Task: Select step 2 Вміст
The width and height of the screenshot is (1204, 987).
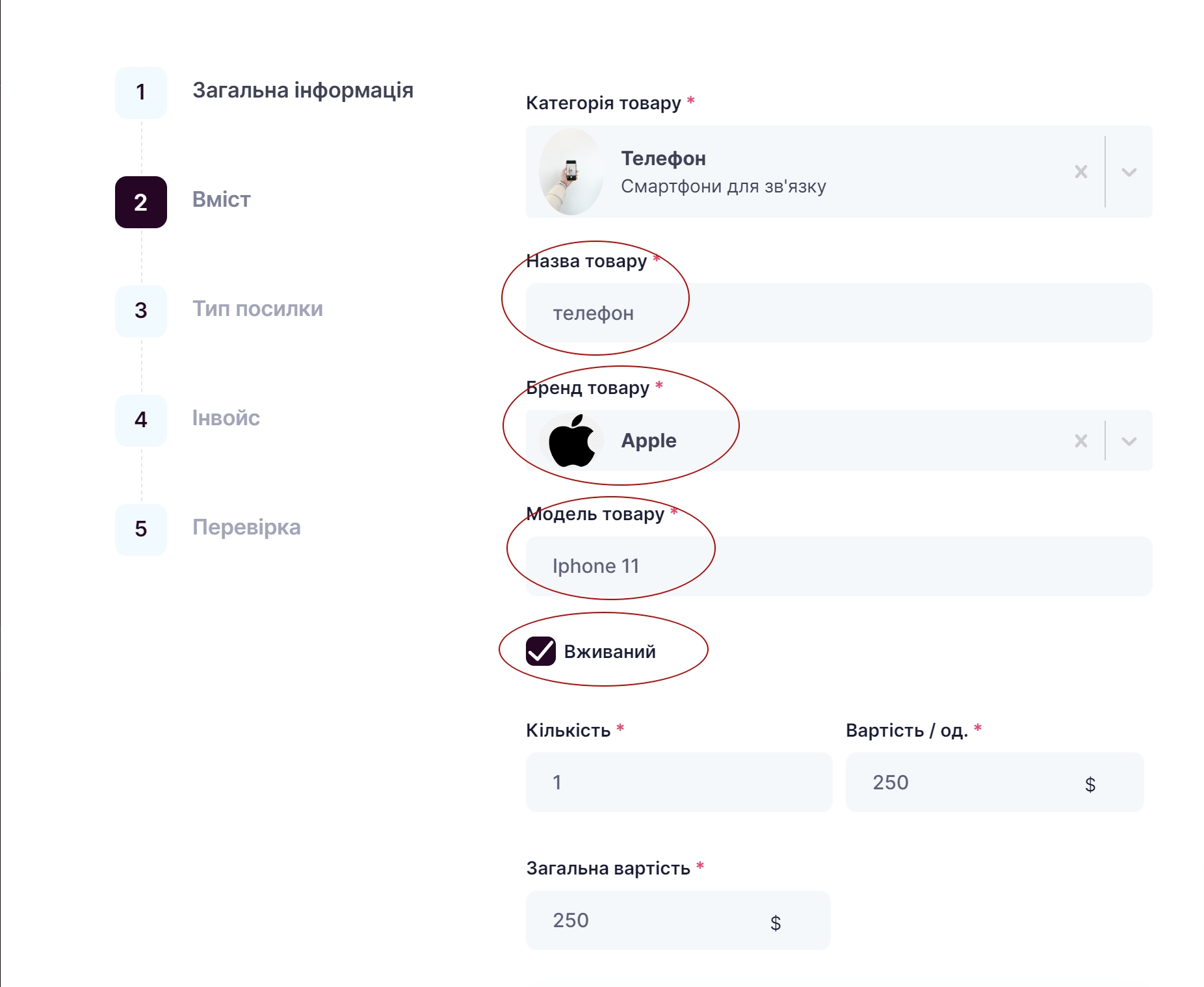Action: tap(221, 200)
